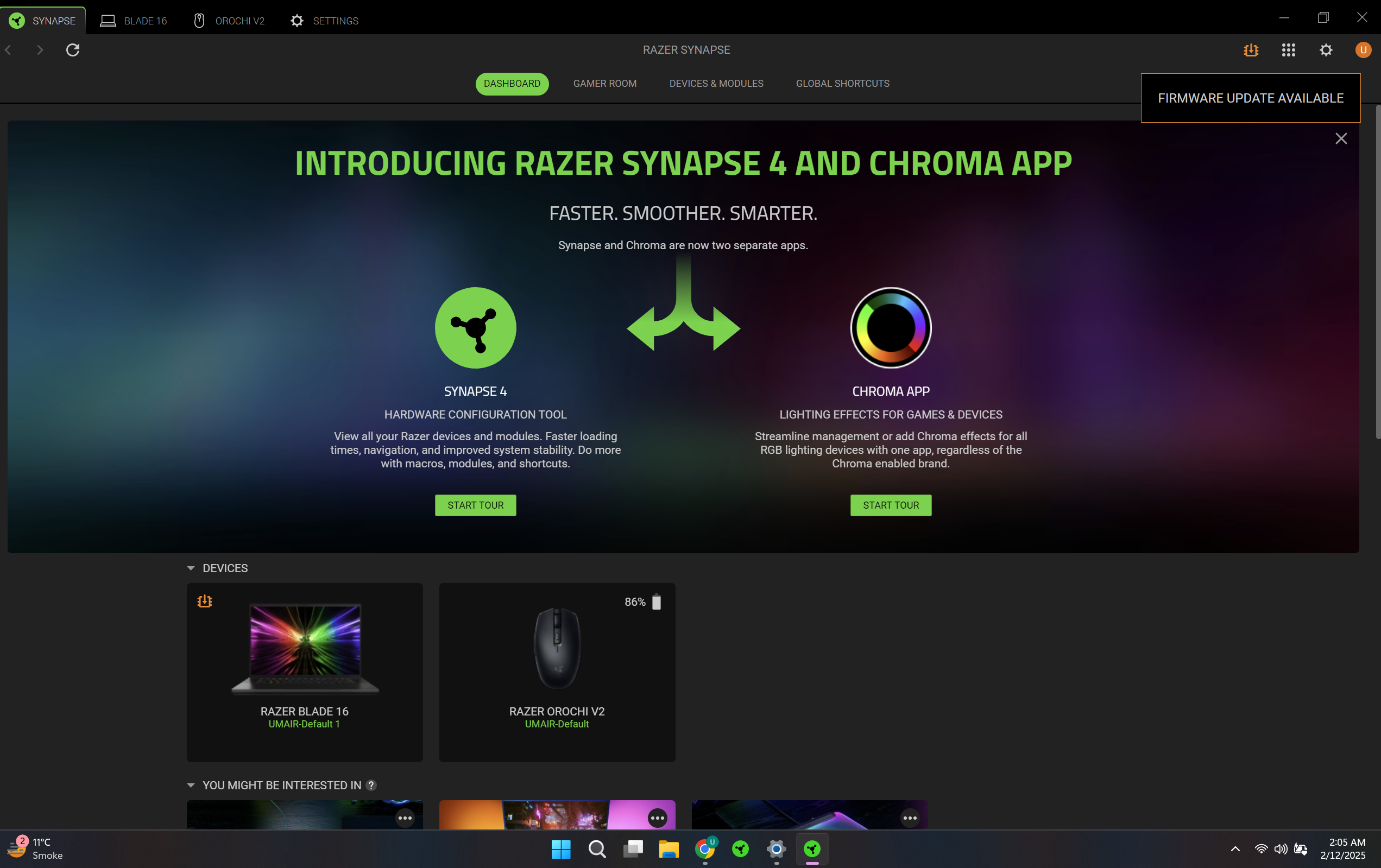Open the firmware update icon in the header

click(x=1251, y=50)
